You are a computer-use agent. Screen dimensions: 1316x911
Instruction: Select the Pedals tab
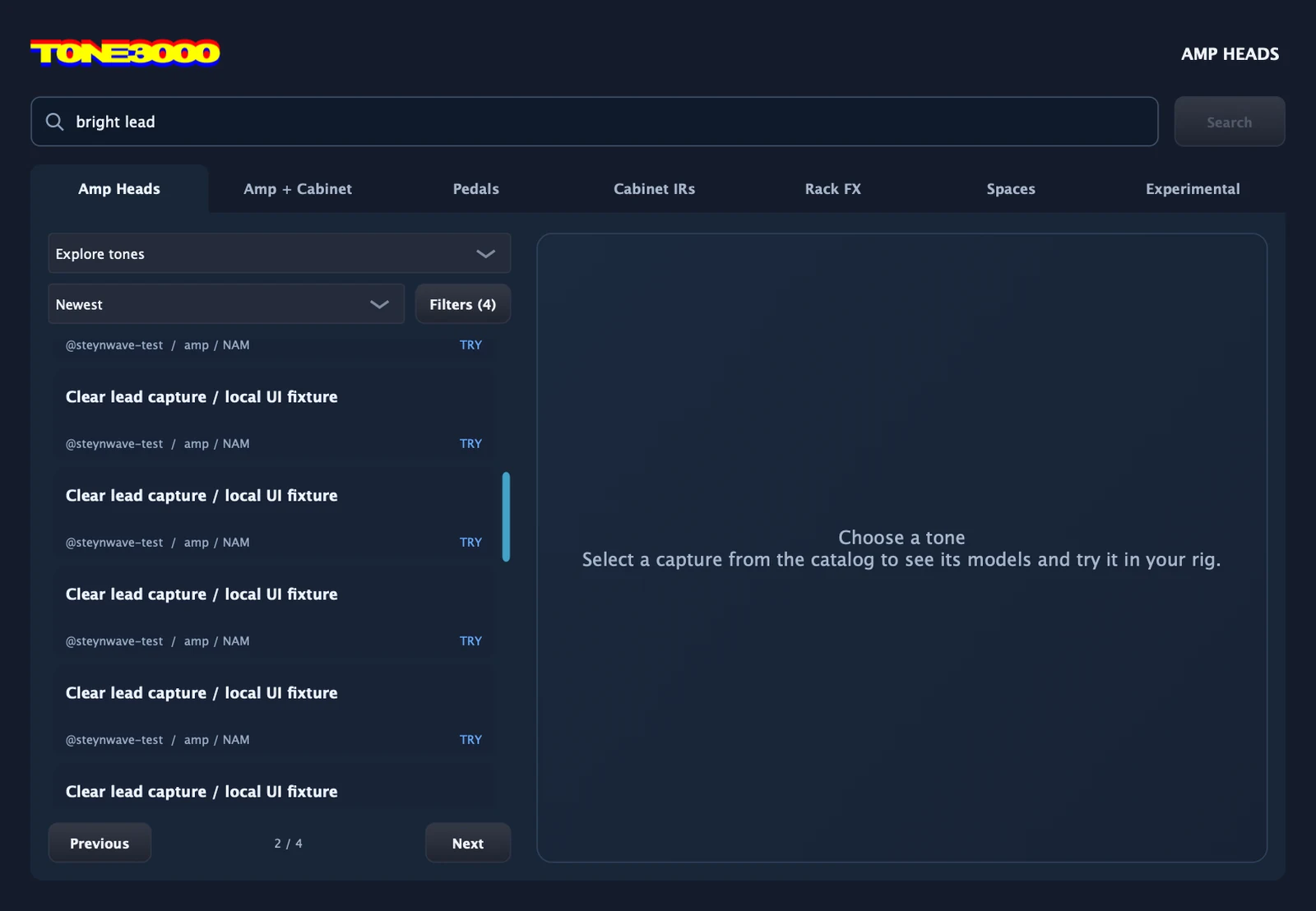[x=476, y=188]
